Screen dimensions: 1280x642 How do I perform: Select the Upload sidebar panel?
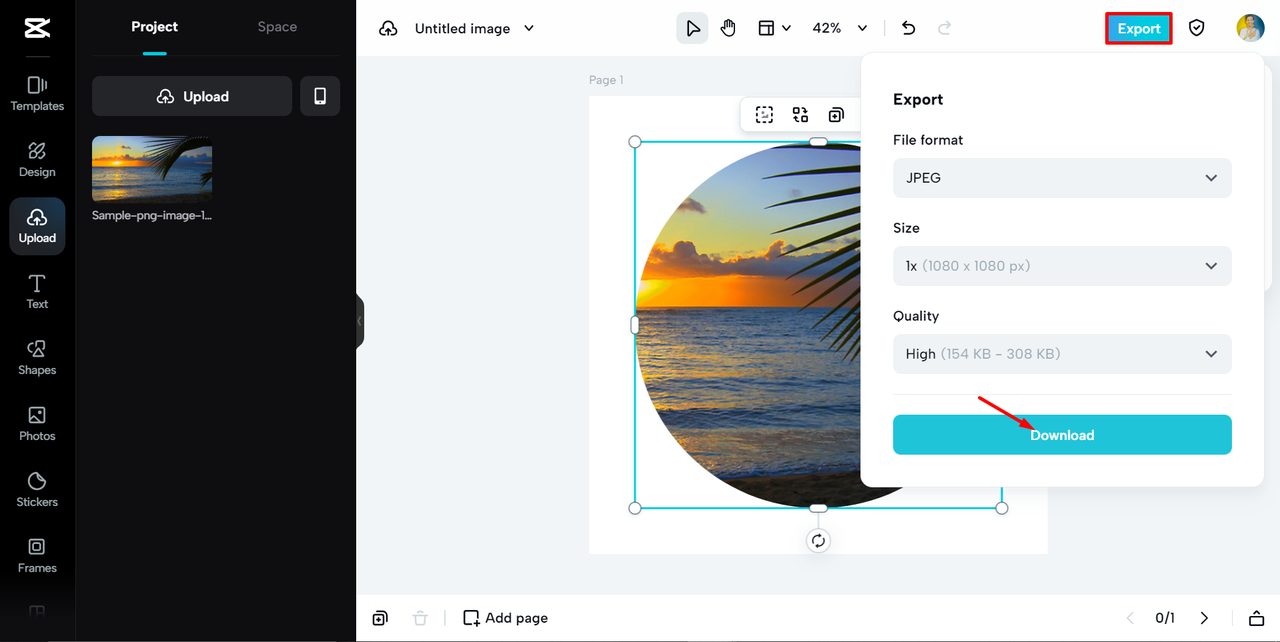[x=37, y=226]
